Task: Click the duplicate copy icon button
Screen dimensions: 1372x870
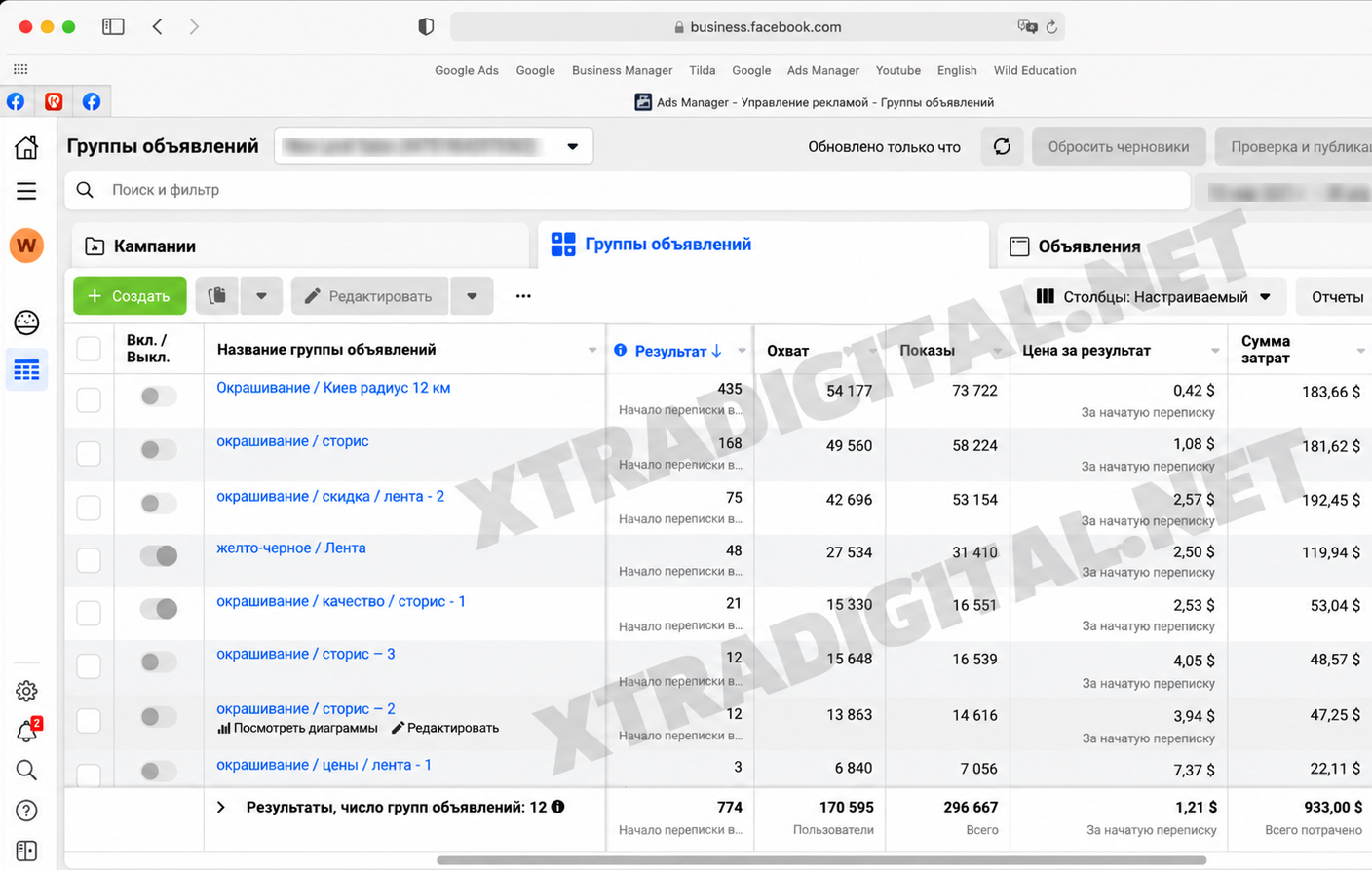Action: pyautogui.click(x=217, y=295)
